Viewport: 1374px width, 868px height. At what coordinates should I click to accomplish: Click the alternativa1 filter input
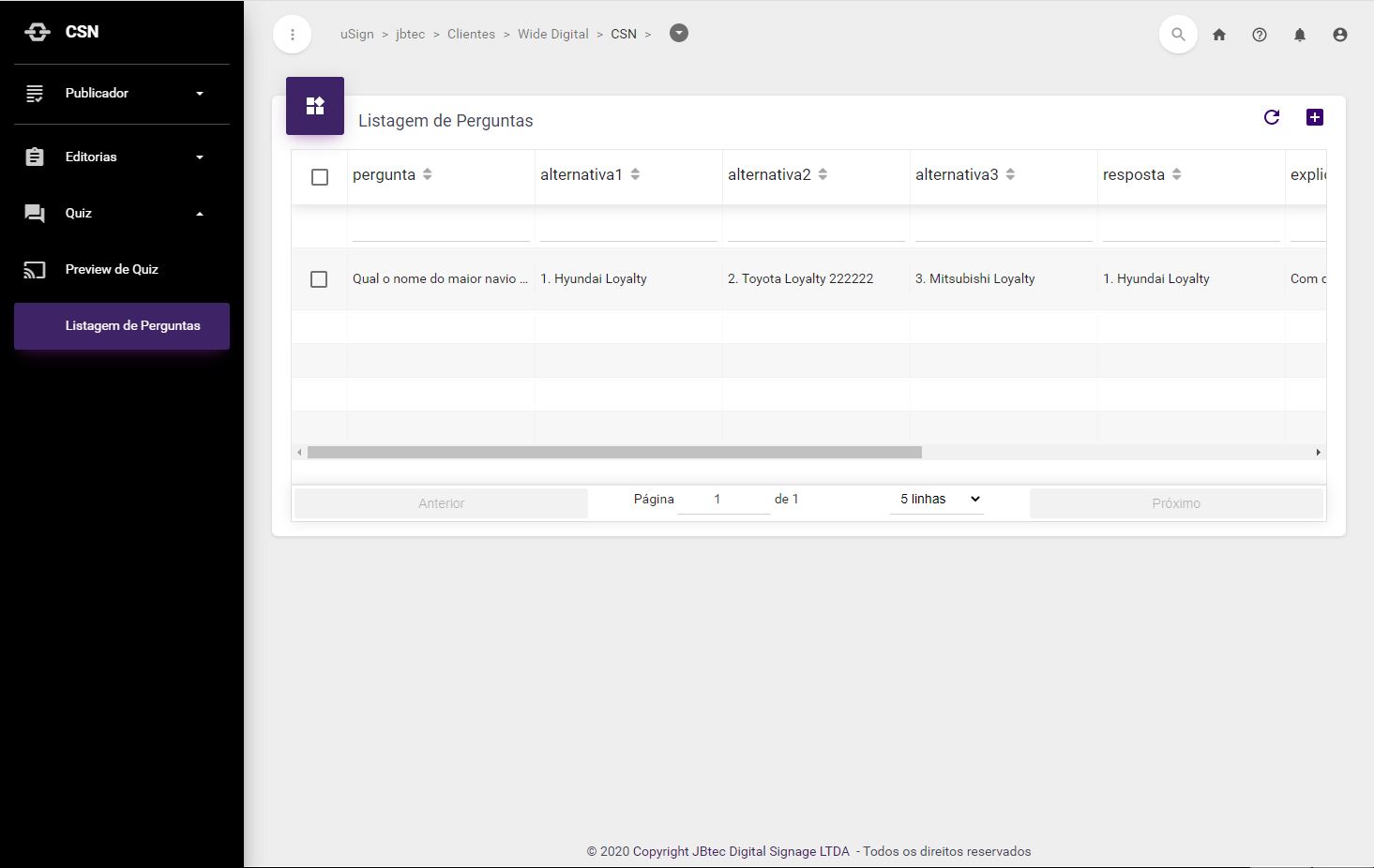click(628, 227)
